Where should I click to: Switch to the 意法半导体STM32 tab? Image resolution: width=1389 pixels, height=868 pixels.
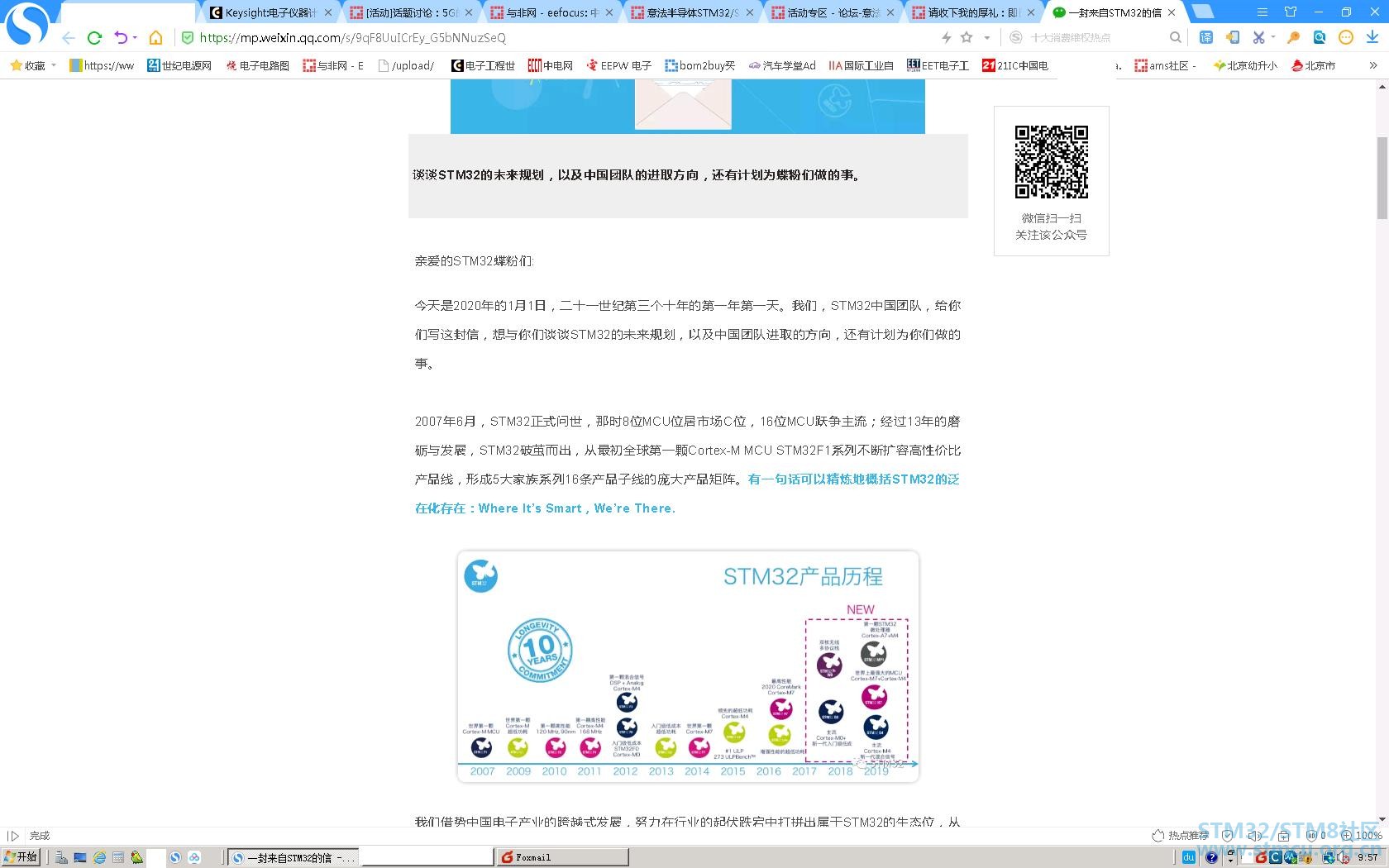[693, 12]
